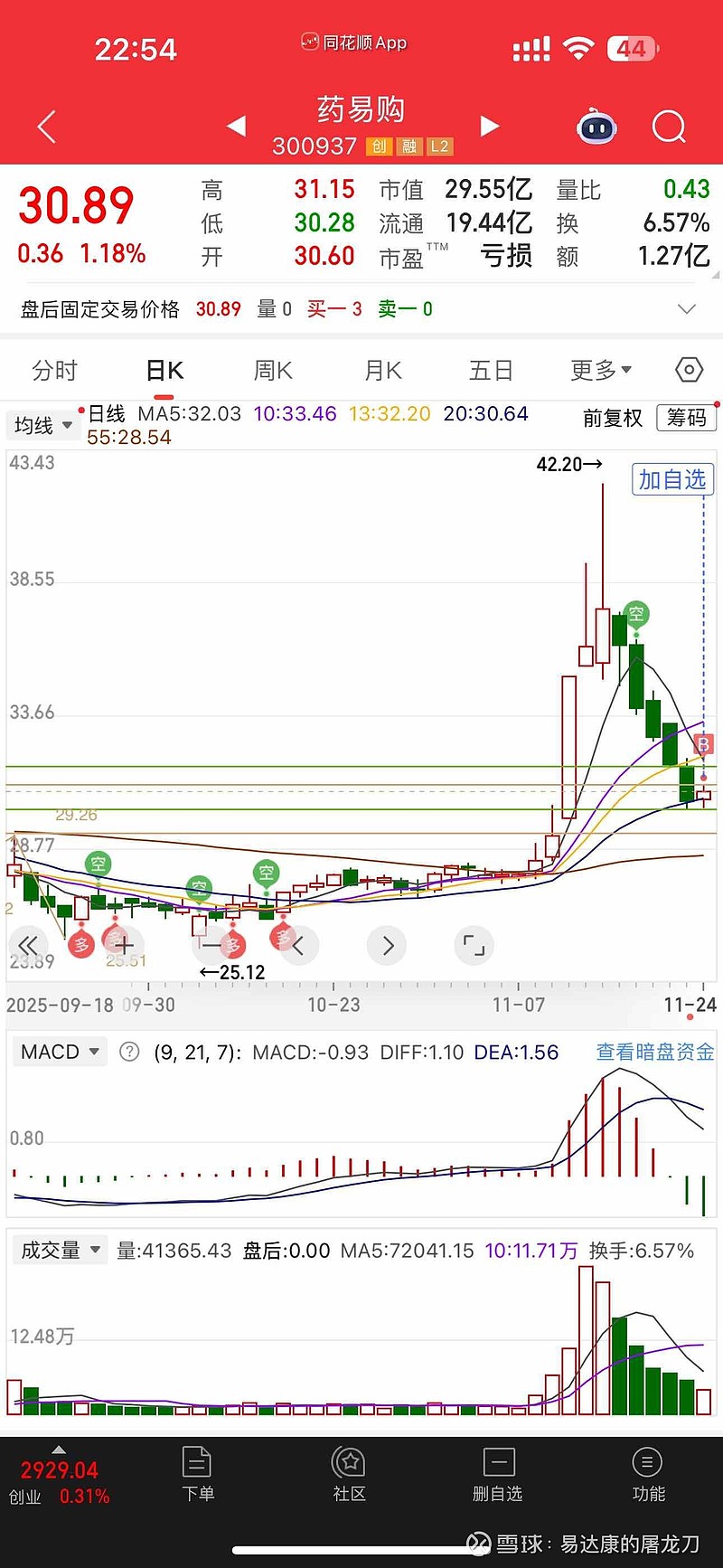The width and height of the screenshot is (723, 1568).
Task: Open 查看暗盘资金 link
Action: (655, 1052)
